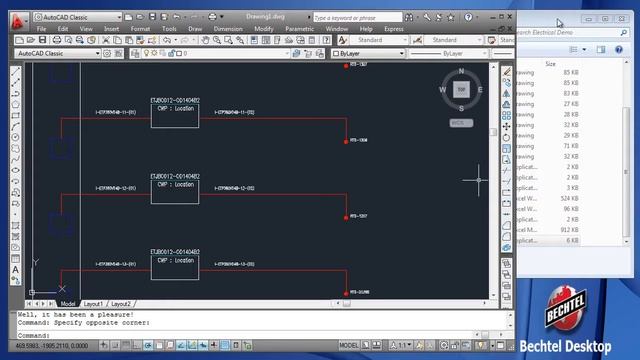Click the Plot printer icon in Standard toolbar
640x360 pixels.
[57, 40]
